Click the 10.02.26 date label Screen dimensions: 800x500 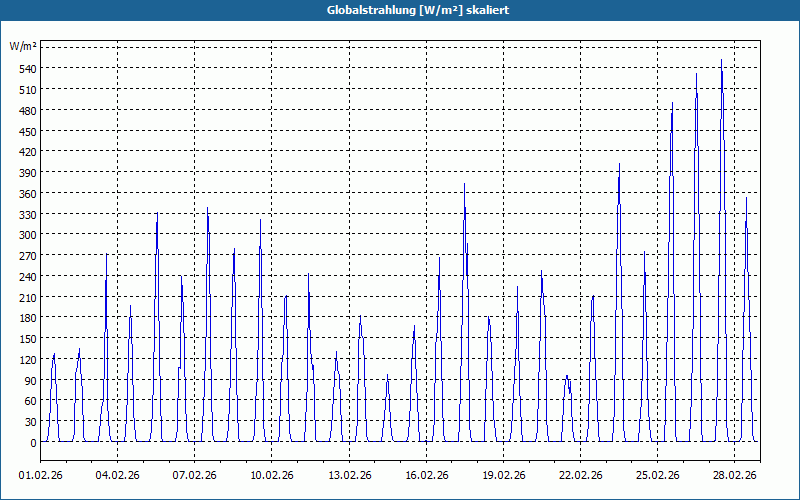[271, 476]
